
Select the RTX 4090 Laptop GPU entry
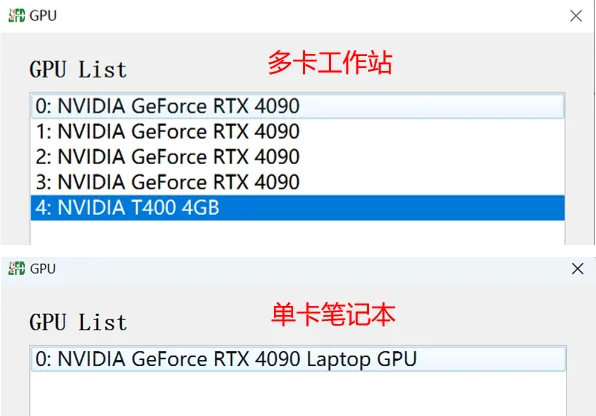298,359
